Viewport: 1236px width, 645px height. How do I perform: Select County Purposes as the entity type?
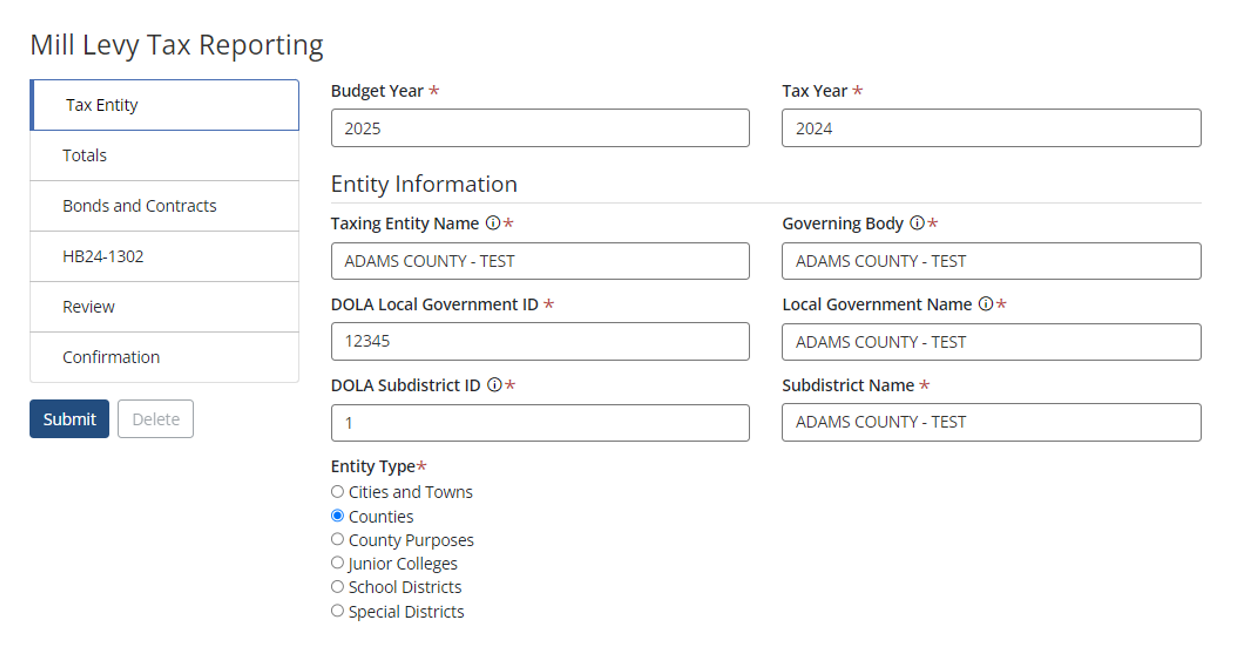coord(336,539)
